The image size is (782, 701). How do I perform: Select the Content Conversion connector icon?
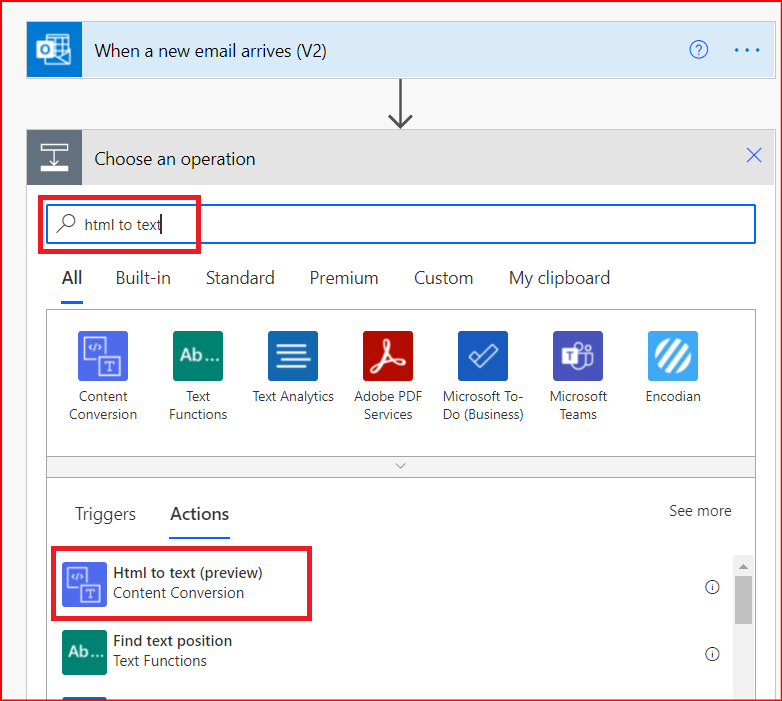point(103,356)
